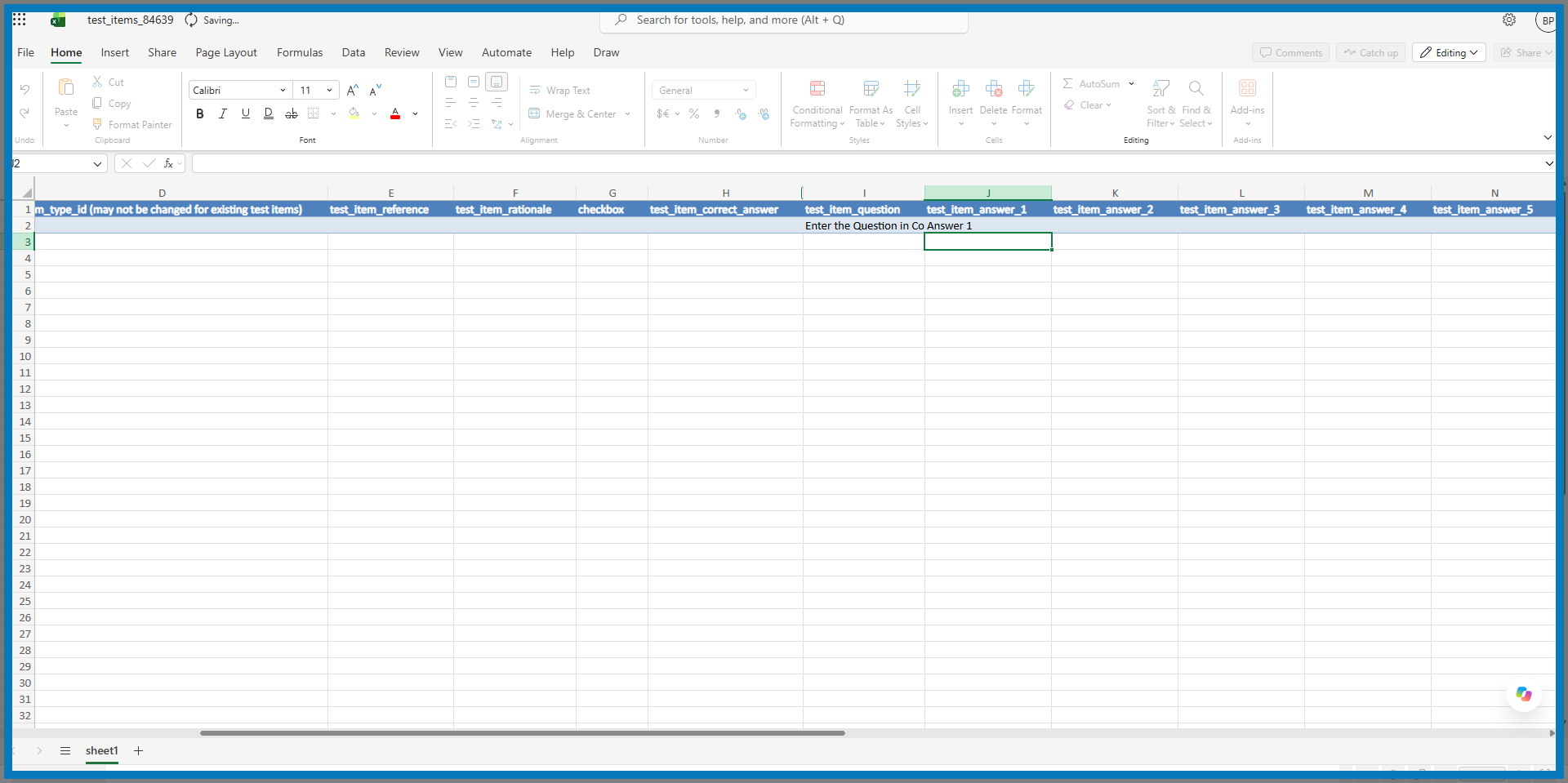Screen dimensions: 1568x783
Task: Open the Add-ins button
Action: [x=1247, y=103]
